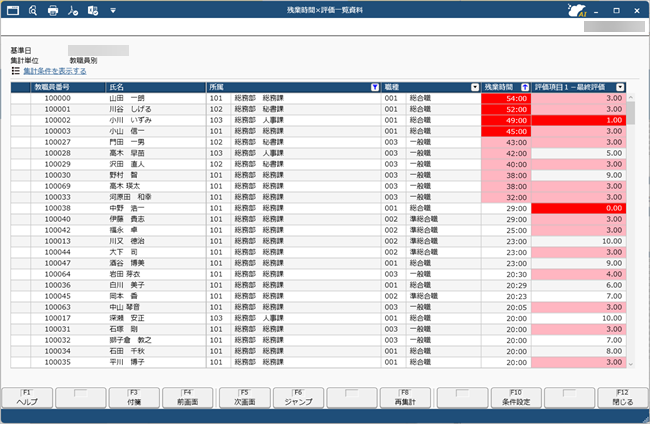
Task: Select employee number 100069
Action: [x=58, y=186]
